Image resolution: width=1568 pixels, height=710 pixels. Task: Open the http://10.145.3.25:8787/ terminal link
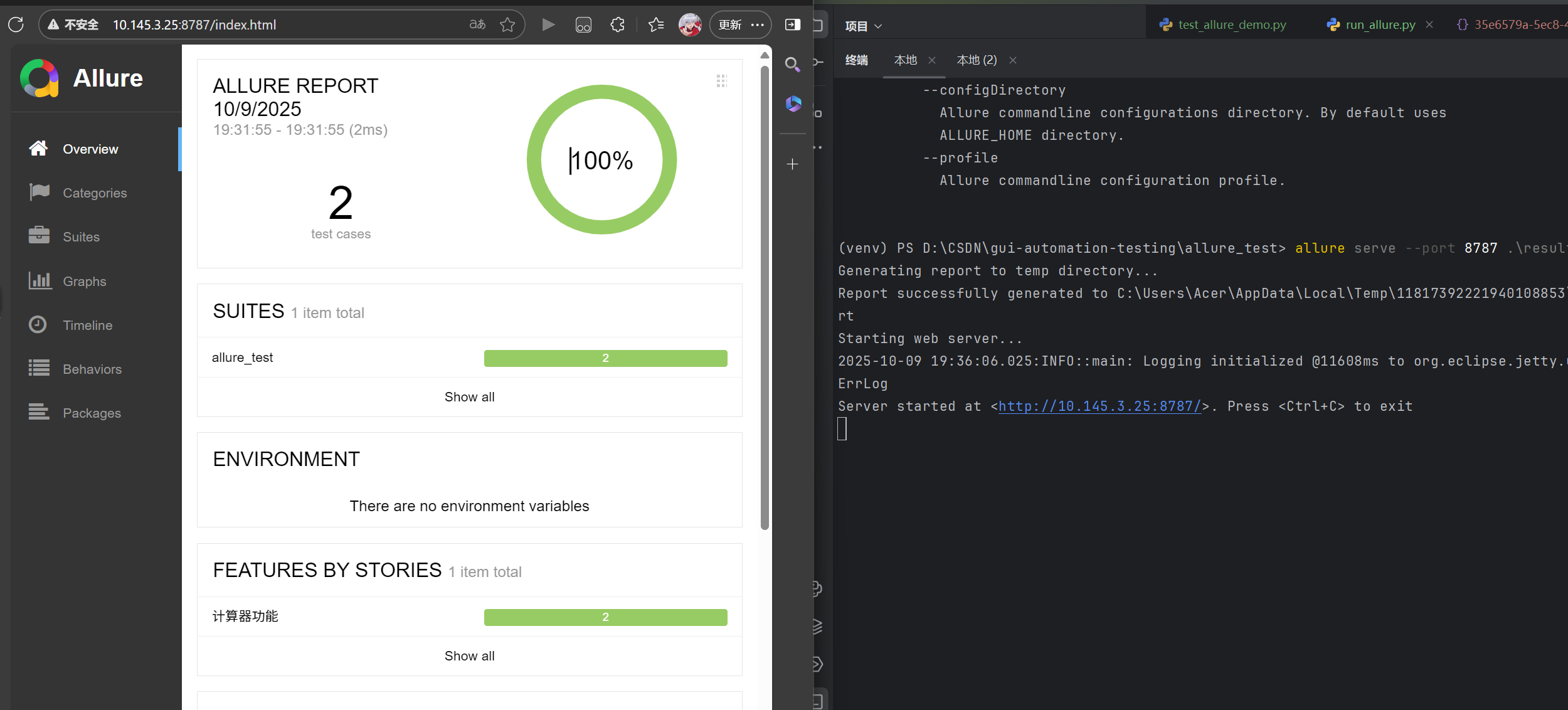[1099, 406]
